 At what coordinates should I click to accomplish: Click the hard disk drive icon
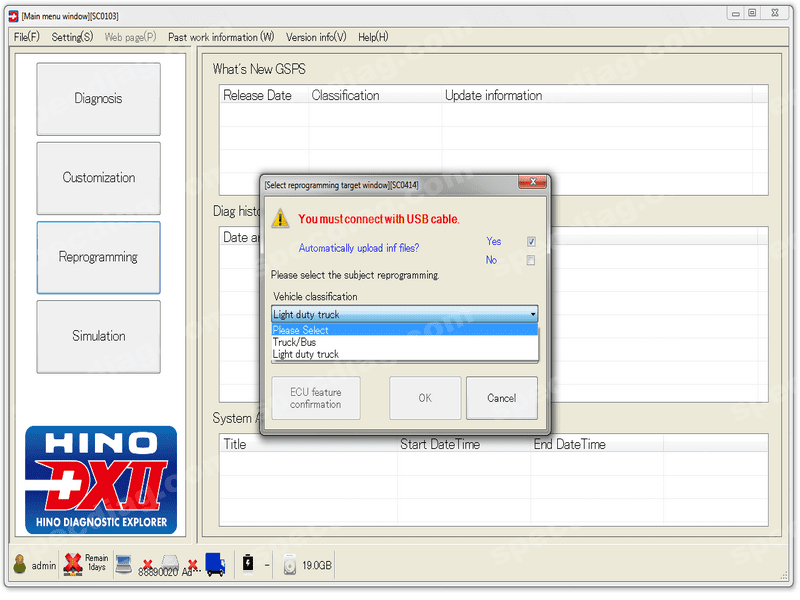tap(290, 564)
